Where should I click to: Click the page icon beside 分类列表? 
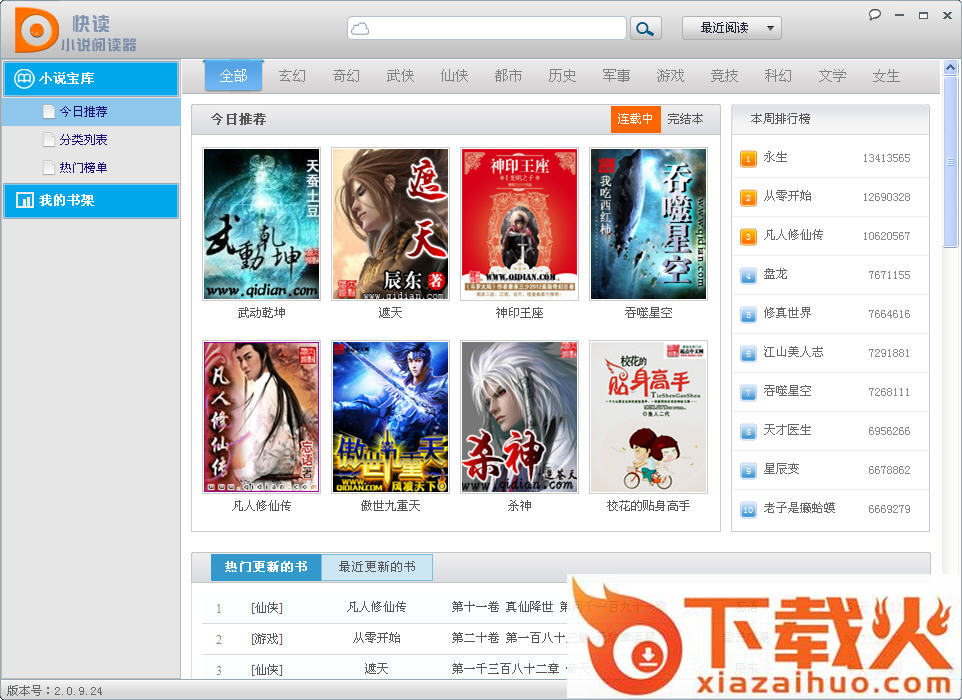click(x=49, y=140)
